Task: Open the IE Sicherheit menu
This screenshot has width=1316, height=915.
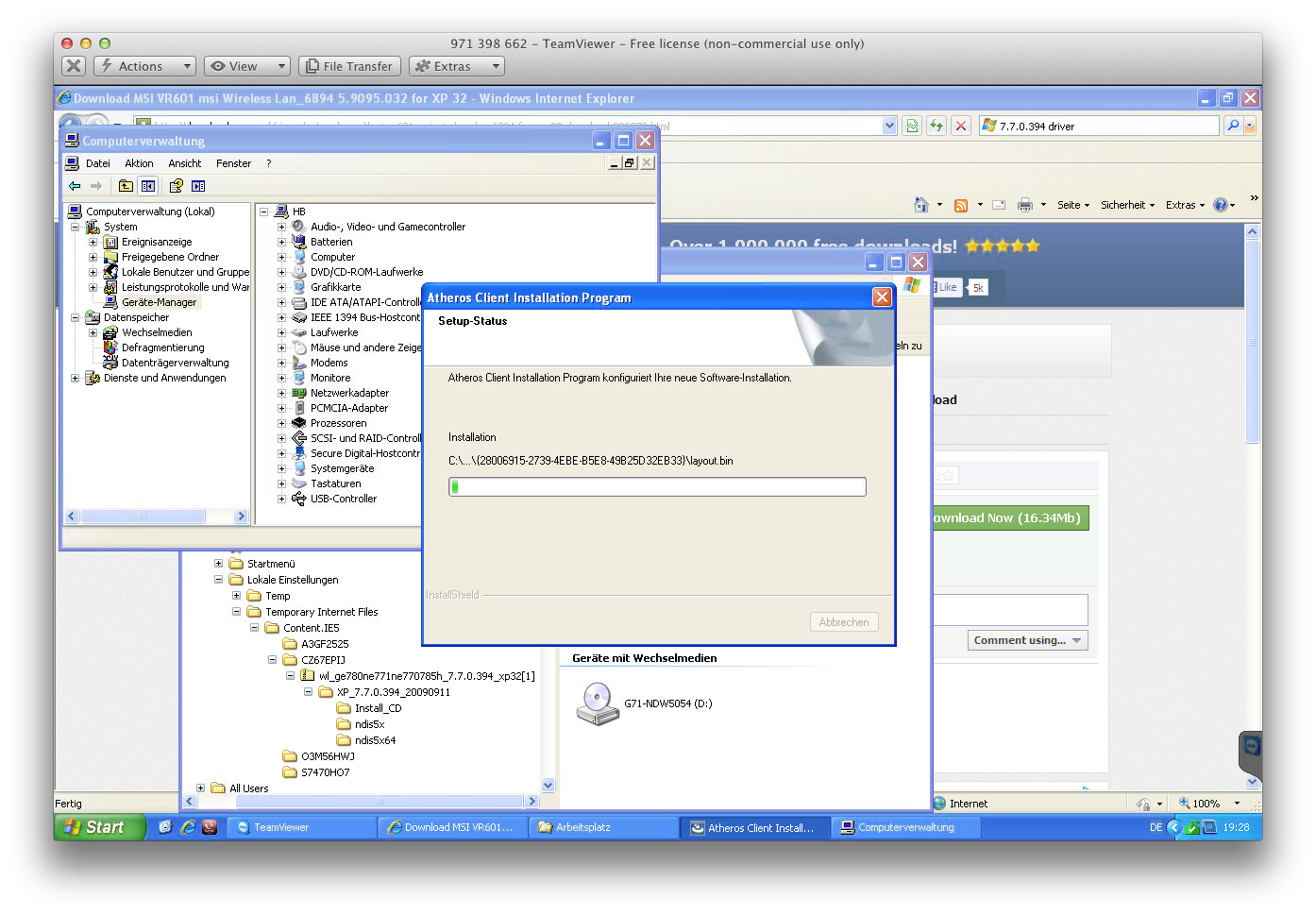Action: pyautogui.click(x=1127, y=205)
